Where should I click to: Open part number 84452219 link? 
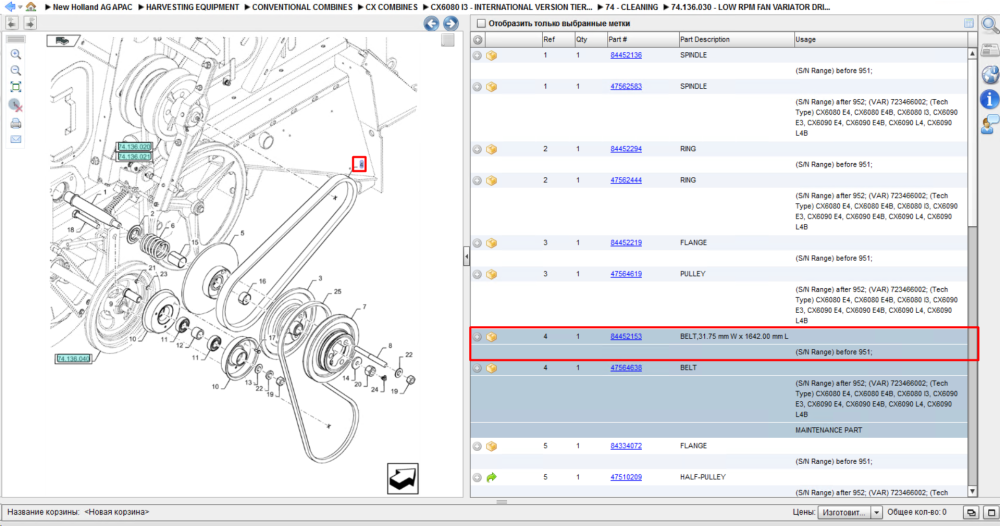click(x=626, y=243)
